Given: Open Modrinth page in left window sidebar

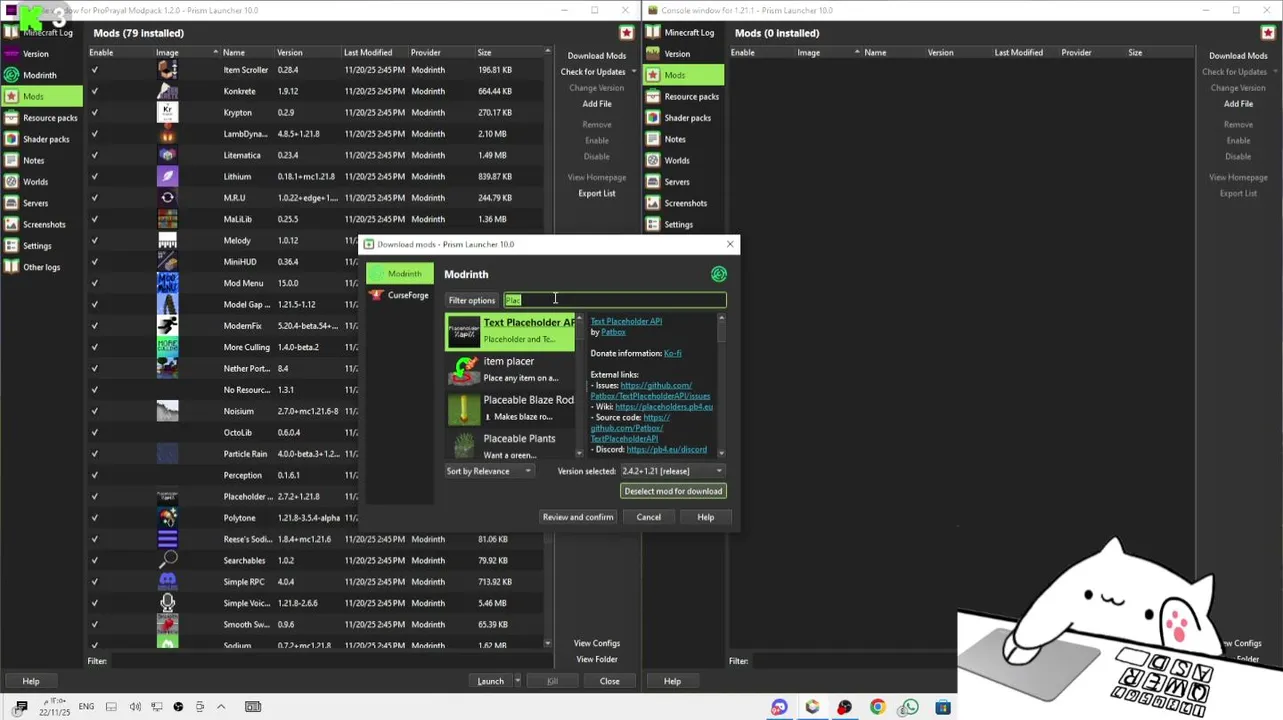Looking at the screenshot, I should point(40,75).
